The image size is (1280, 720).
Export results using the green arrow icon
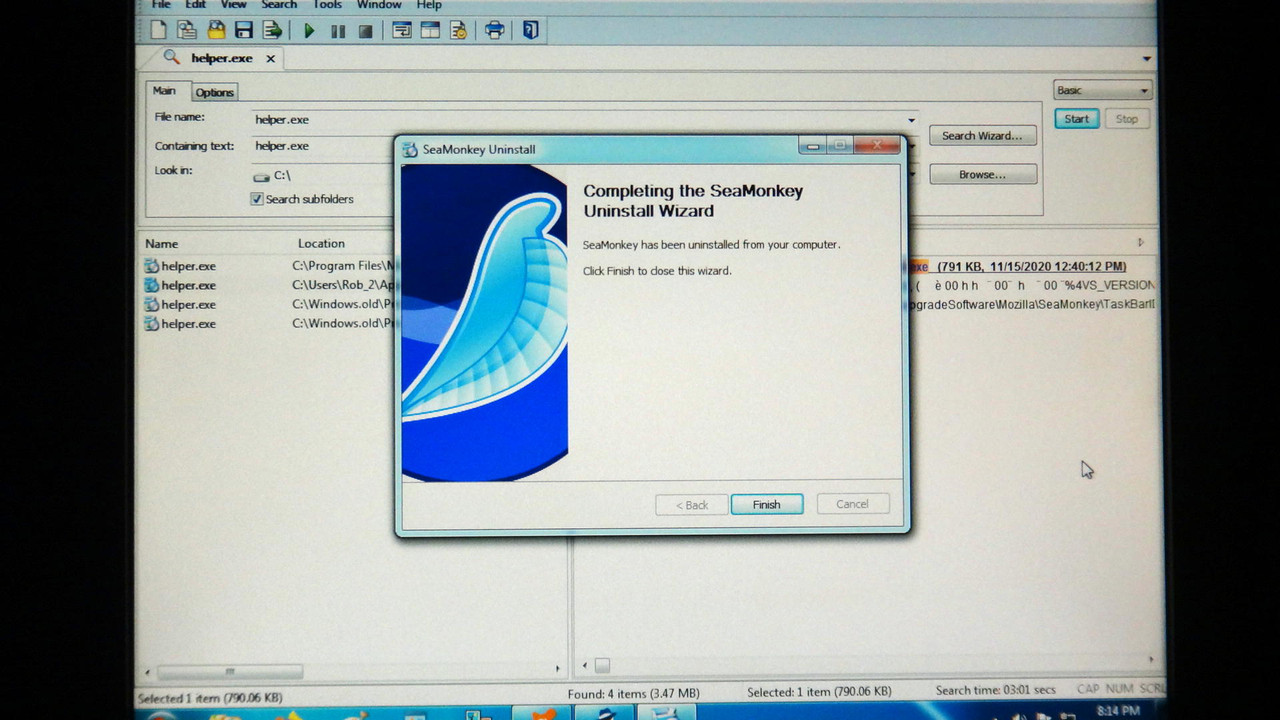tap(272, 30)
